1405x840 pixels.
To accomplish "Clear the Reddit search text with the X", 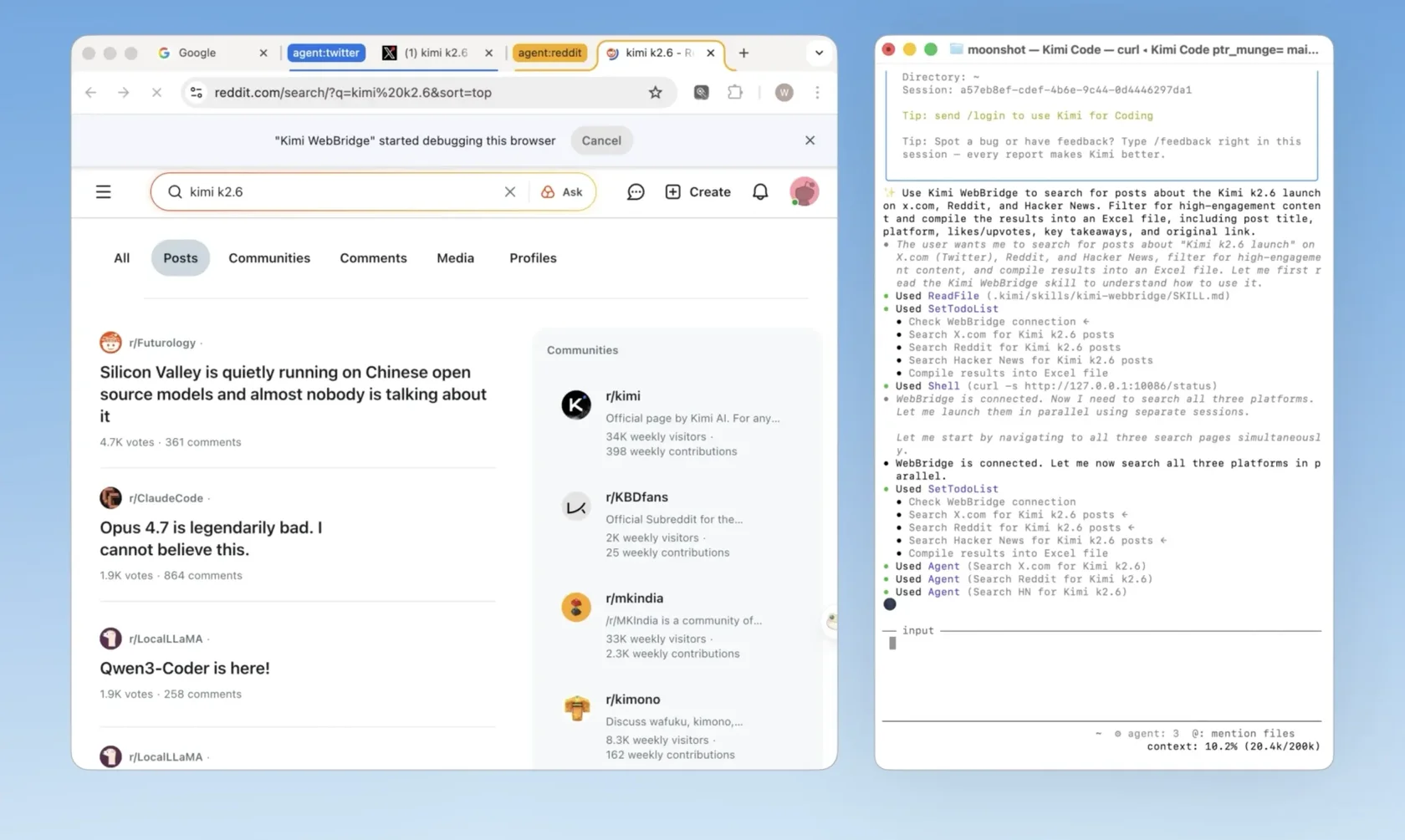I will pyautogui.click(x=510, y=192).
